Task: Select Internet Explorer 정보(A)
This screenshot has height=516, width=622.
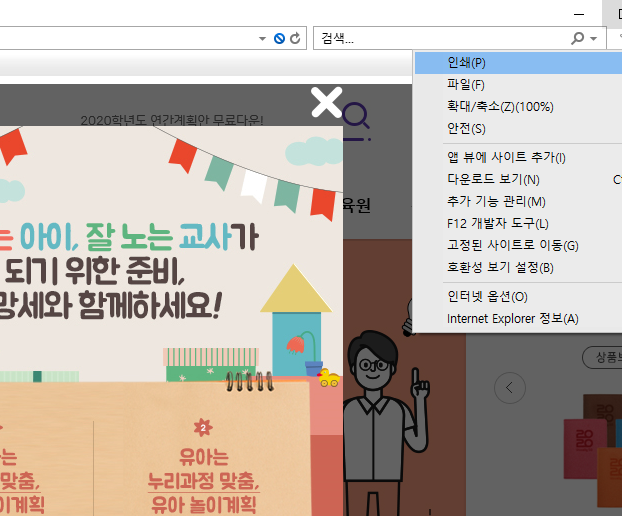Action: (518, 319)
